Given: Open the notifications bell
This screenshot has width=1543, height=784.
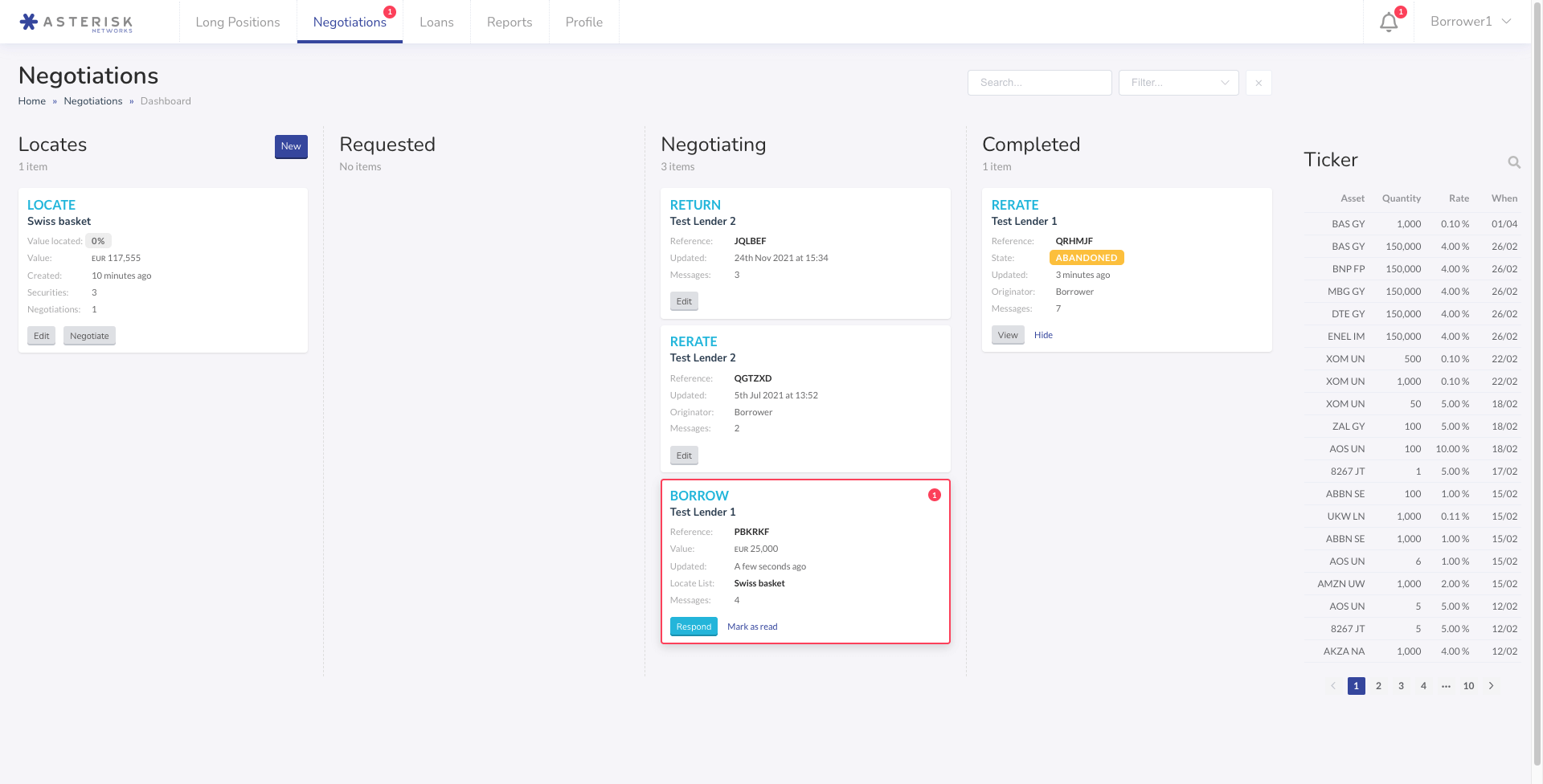Looking at the screenshot, I should pos(1389,22).
